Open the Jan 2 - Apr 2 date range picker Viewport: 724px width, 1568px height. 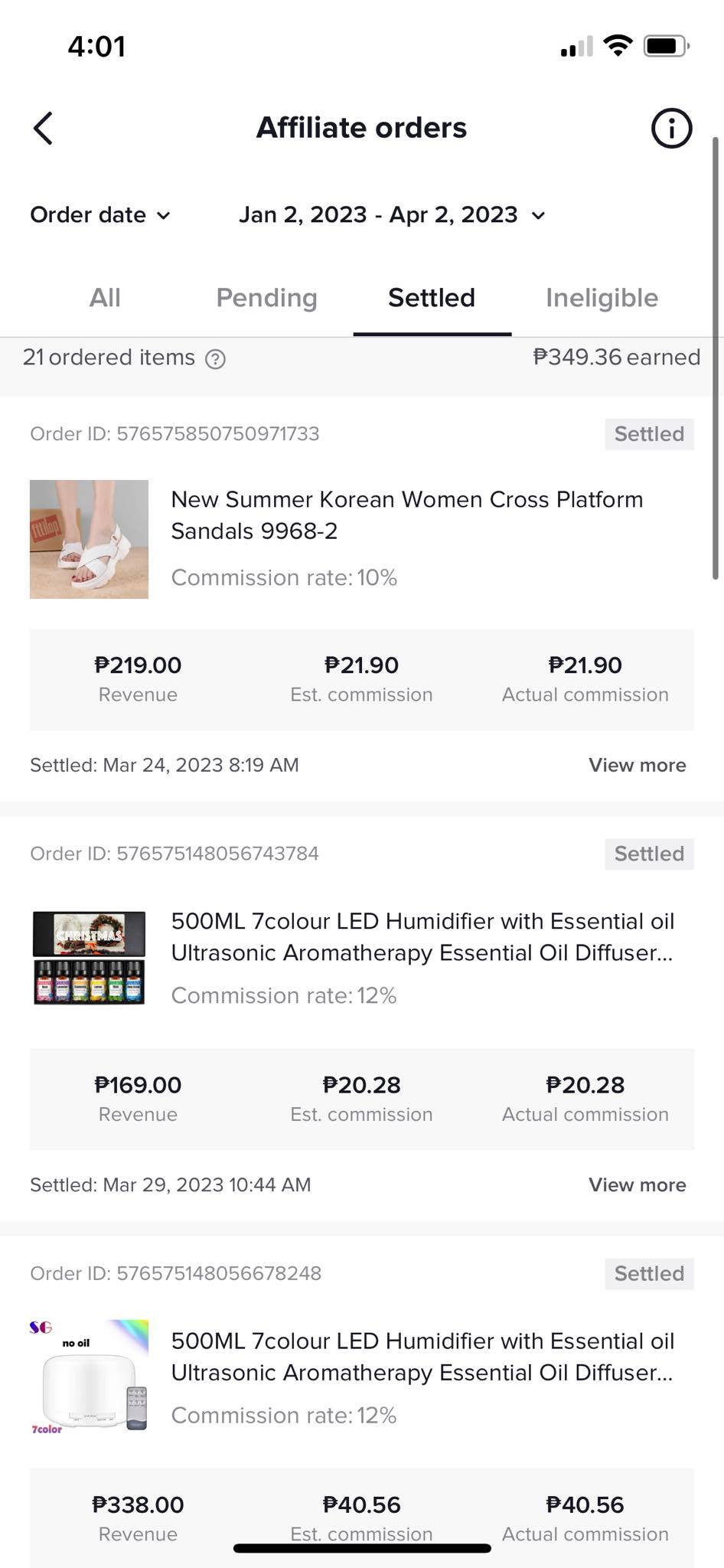tap(392, 215)
